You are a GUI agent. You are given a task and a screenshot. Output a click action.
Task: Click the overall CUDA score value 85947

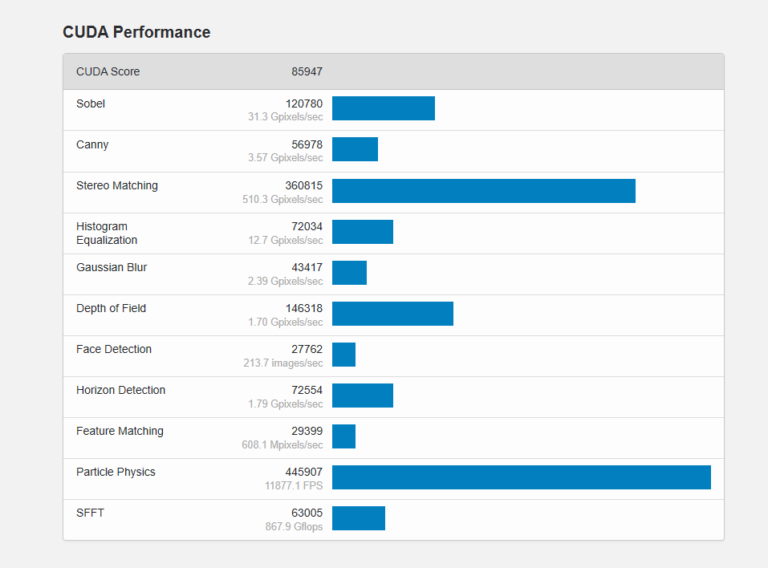coord(307,72)
